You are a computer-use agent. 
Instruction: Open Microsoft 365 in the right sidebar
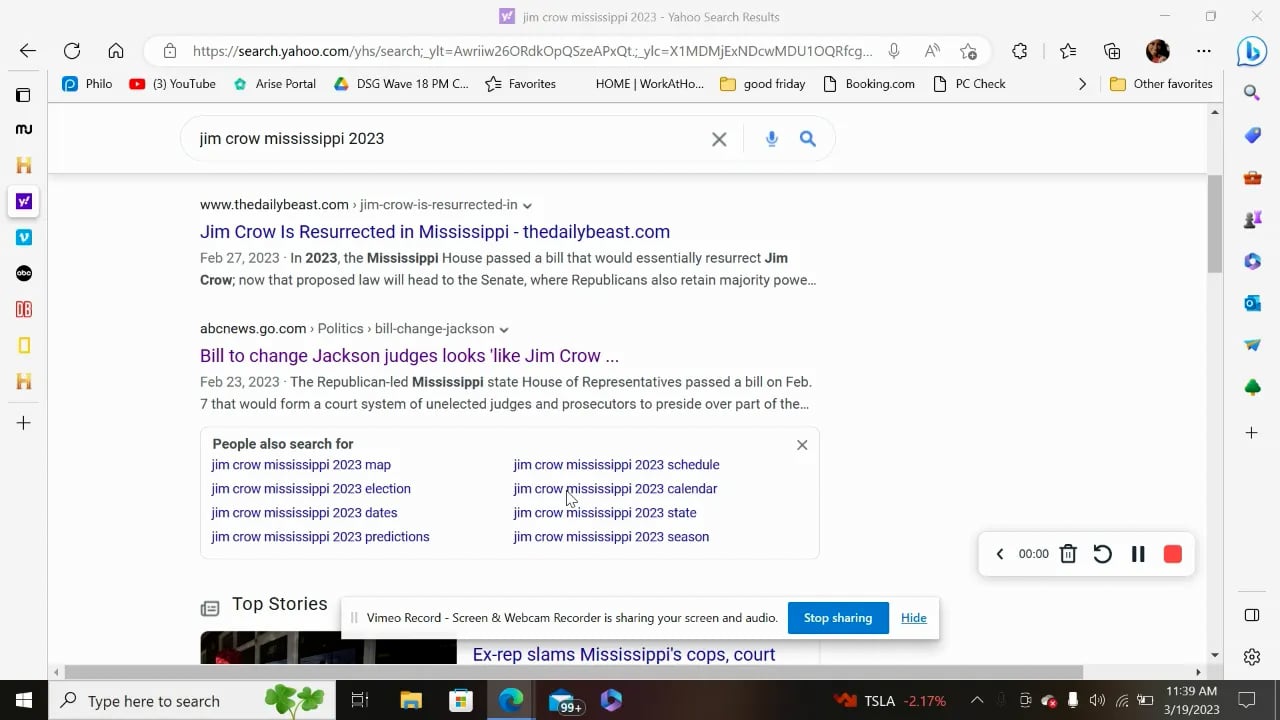1252,261
